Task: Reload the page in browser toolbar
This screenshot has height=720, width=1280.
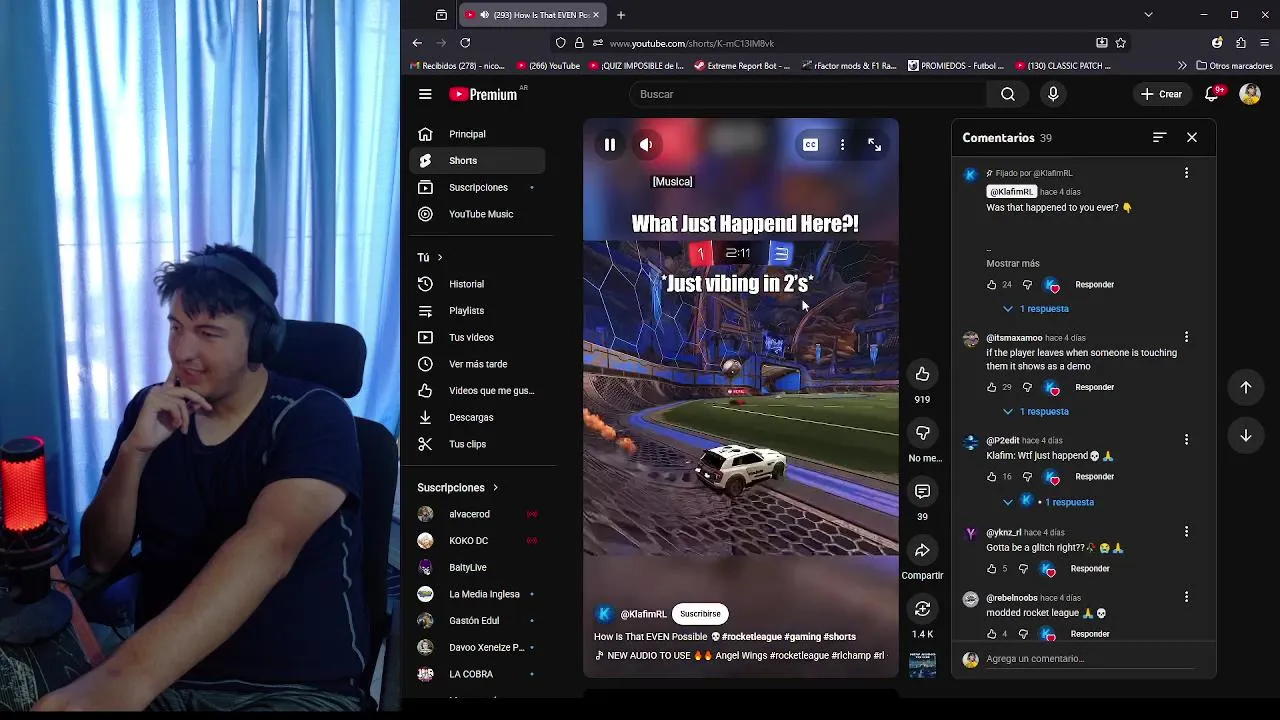Action: pyautogui.click(x=465, y=43)
